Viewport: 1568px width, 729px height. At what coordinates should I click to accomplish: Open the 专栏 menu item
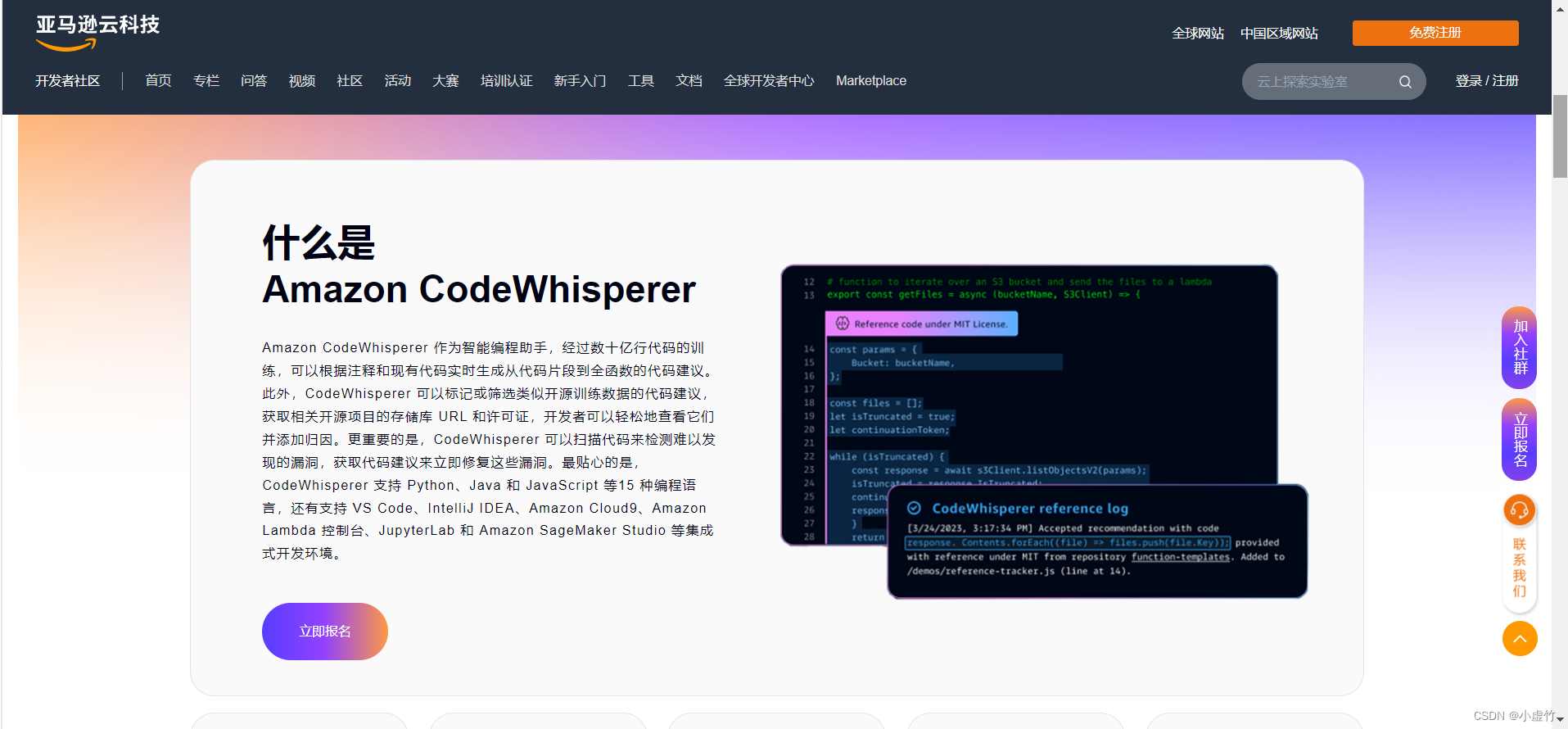[206, 81]
